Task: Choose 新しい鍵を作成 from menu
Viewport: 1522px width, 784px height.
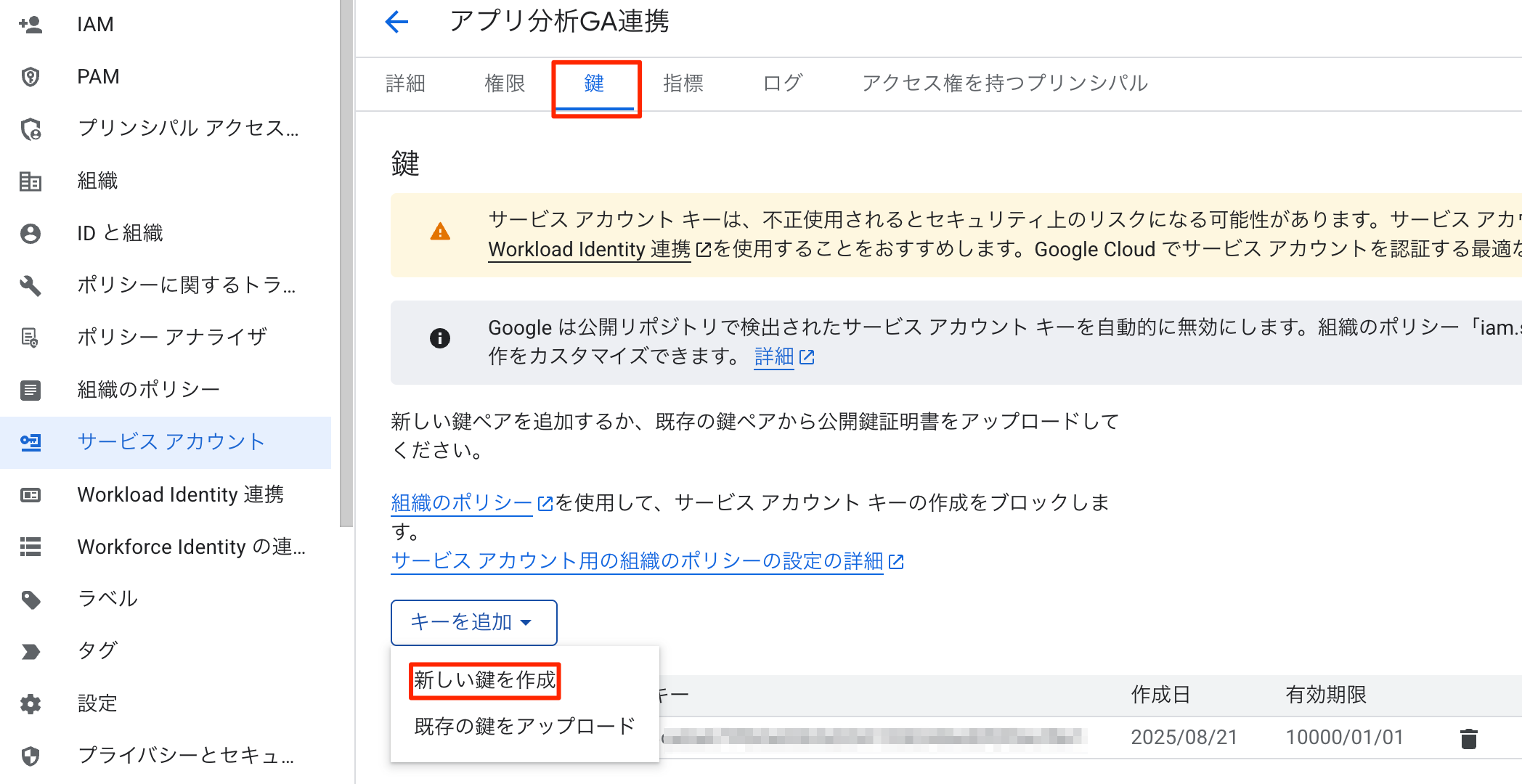Action: click(485, 680)
